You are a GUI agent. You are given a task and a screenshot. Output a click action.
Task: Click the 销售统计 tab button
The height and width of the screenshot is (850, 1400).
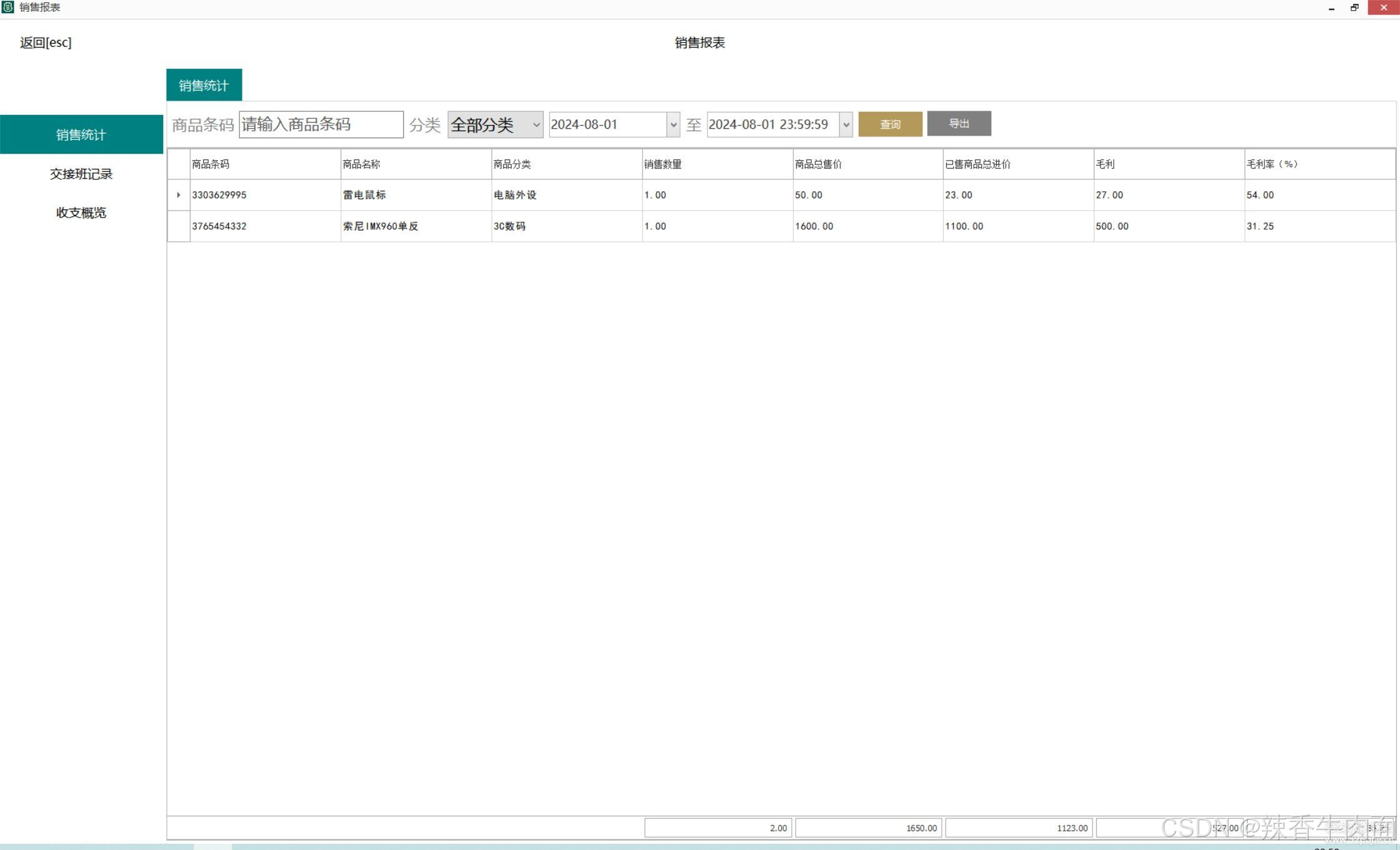(203, 85)
